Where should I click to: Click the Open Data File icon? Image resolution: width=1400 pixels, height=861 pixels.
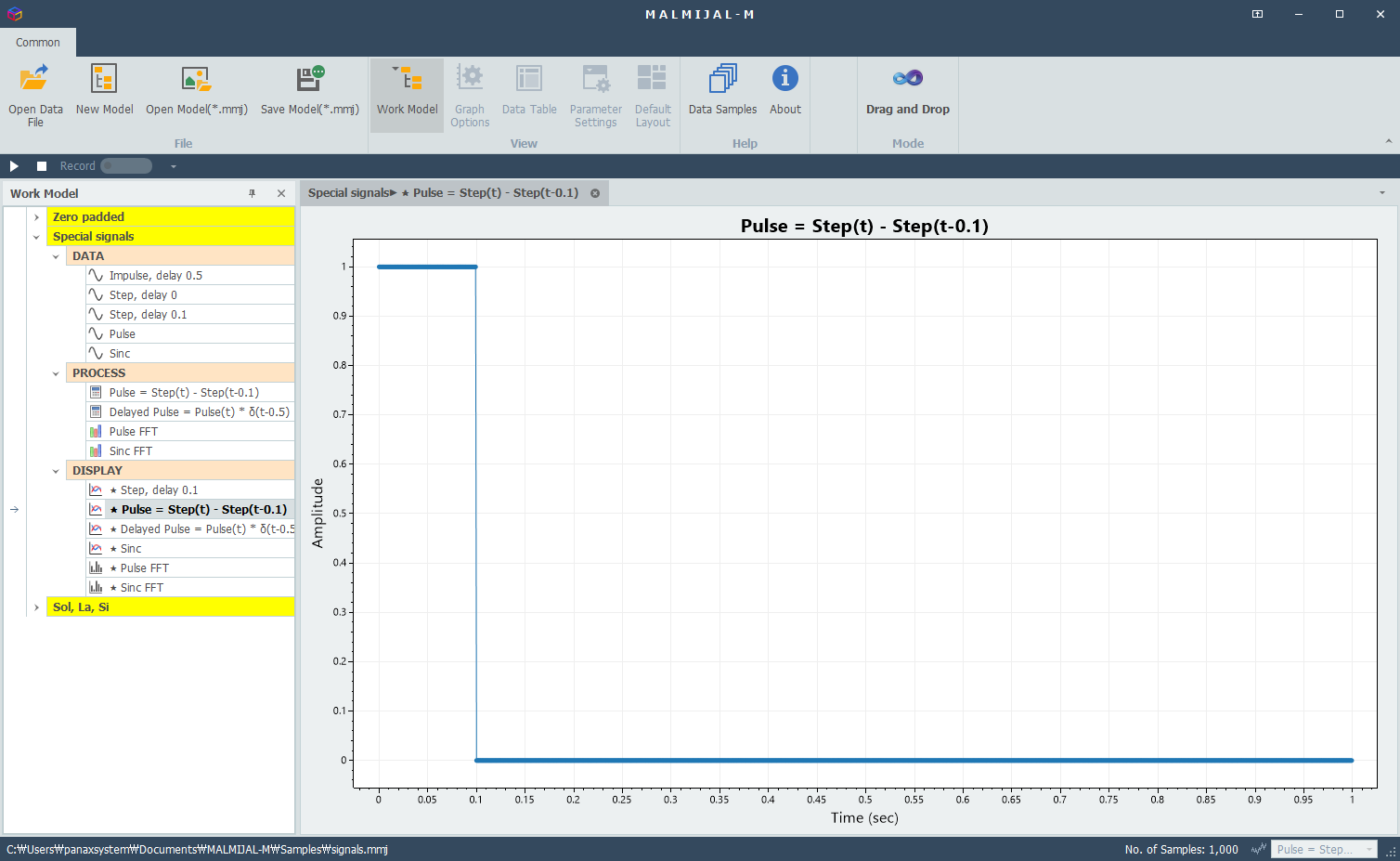35,79
